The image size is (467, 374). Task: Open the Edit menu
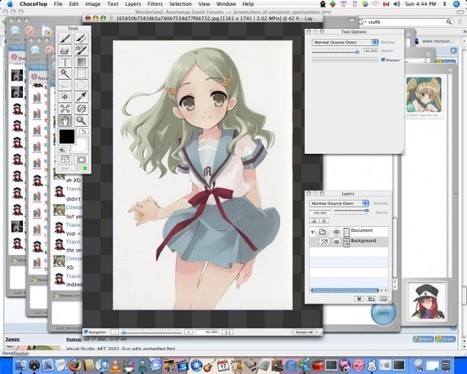[x=74, y=4]
